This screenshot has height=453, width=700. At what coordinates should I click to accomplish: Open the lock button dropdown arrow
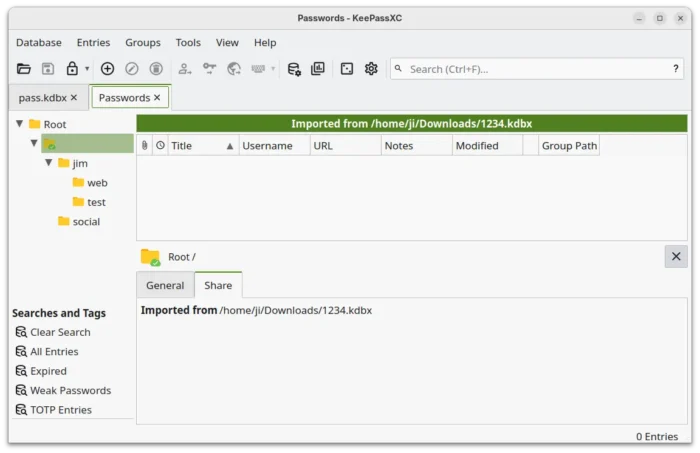click(x=87, y=69)
